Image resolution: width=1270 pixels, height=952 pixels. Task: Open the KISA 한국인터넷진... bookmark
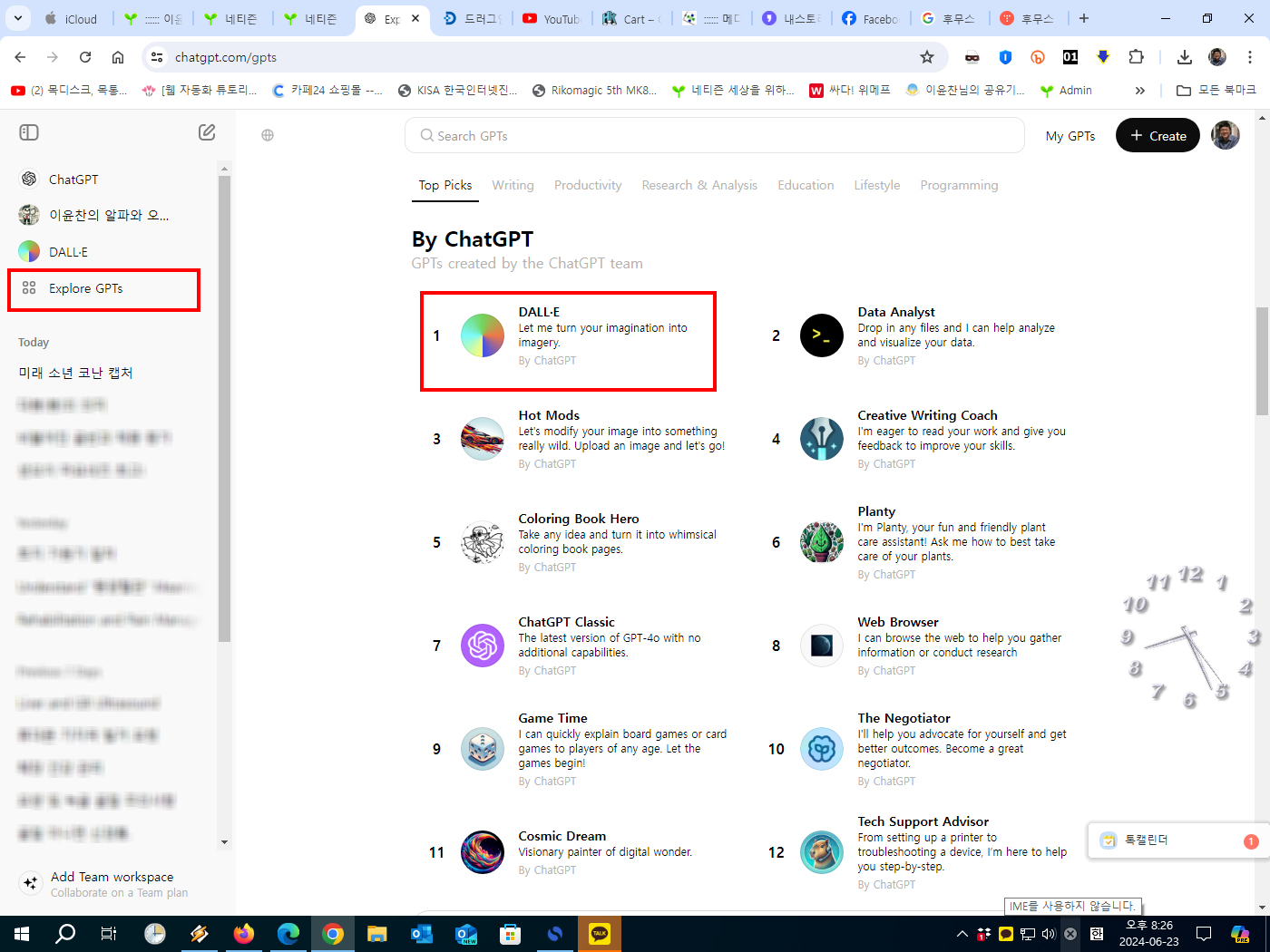pos(457,91)
